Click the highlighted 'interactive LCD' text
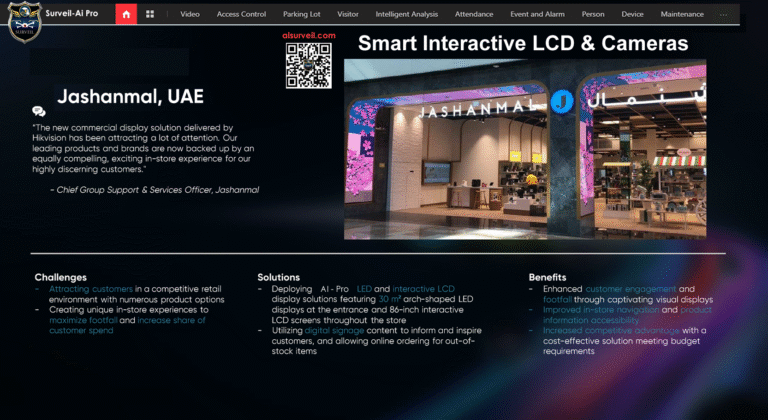Screen dimensions: 768x420 pos(424,289)
